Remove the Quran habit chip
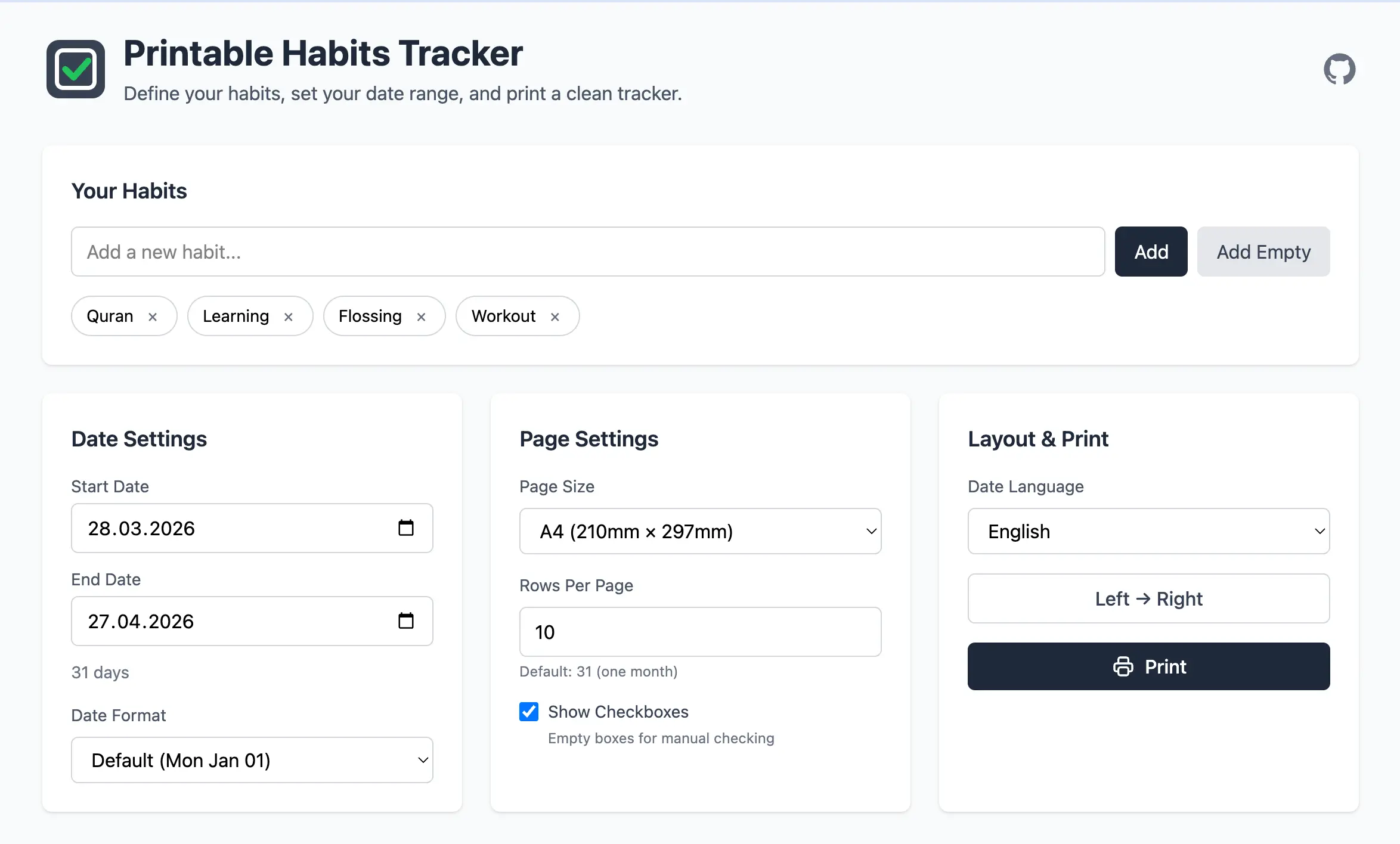The height and width of the screenshot is (844, 1400). pyautogui.click(x=153, y=316)
